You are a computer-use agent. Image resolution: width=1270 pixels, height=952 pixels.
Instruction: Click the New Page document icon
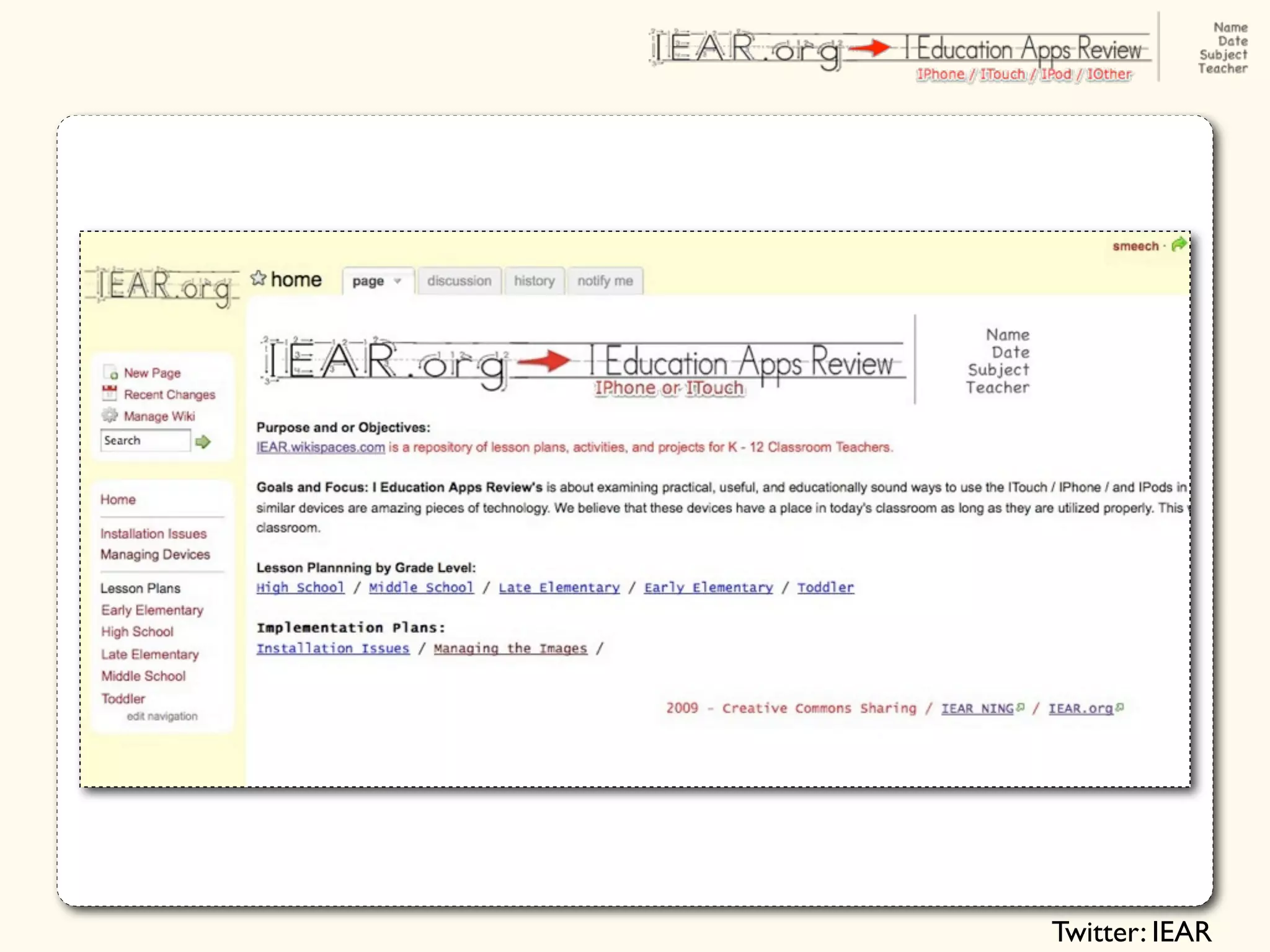tap(110, 372)
